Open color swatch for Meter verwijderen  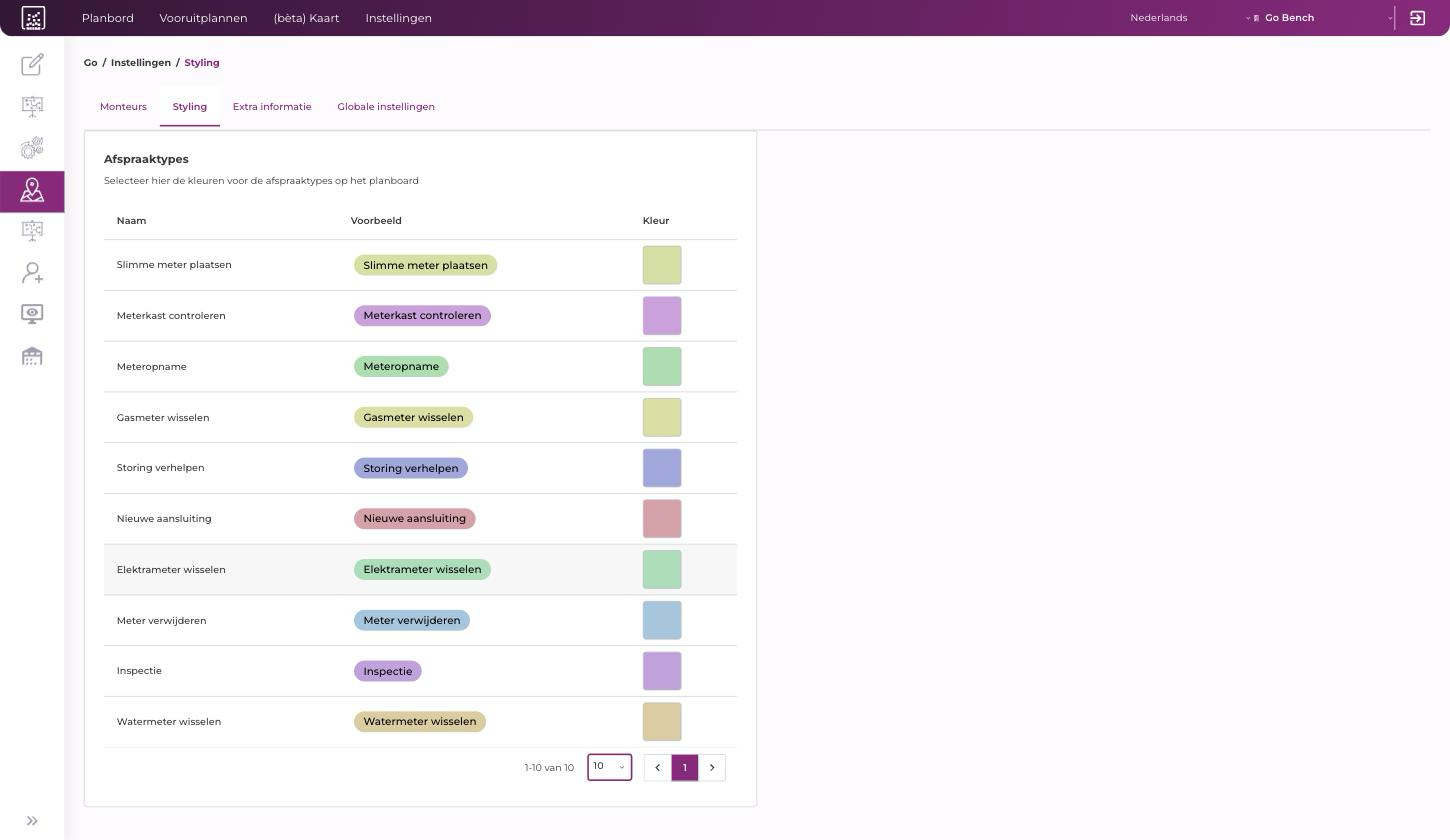[x=662, y=620]
